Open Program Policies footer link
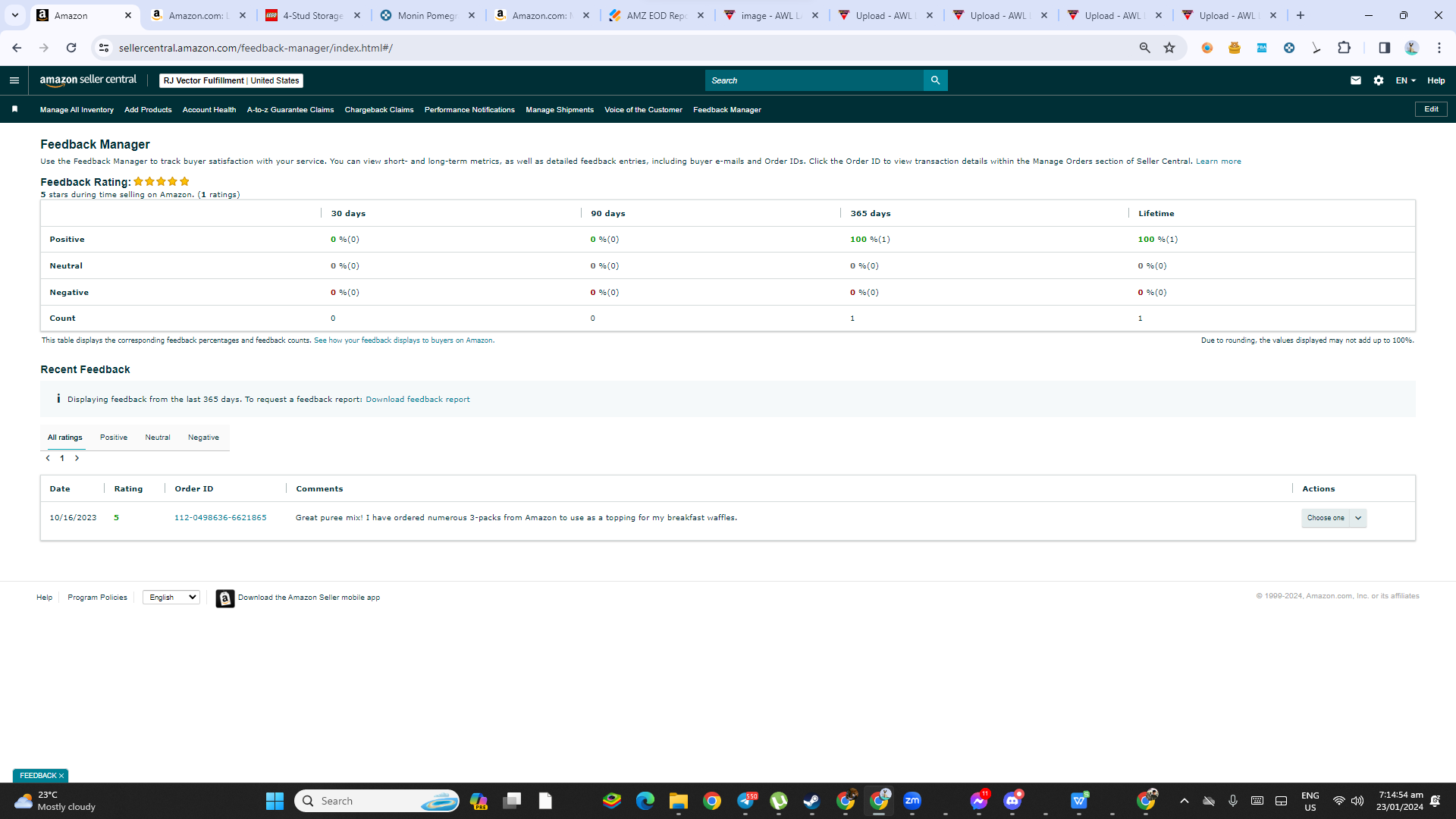Screen dimensions: 1456x819 [x=97, y=598]
